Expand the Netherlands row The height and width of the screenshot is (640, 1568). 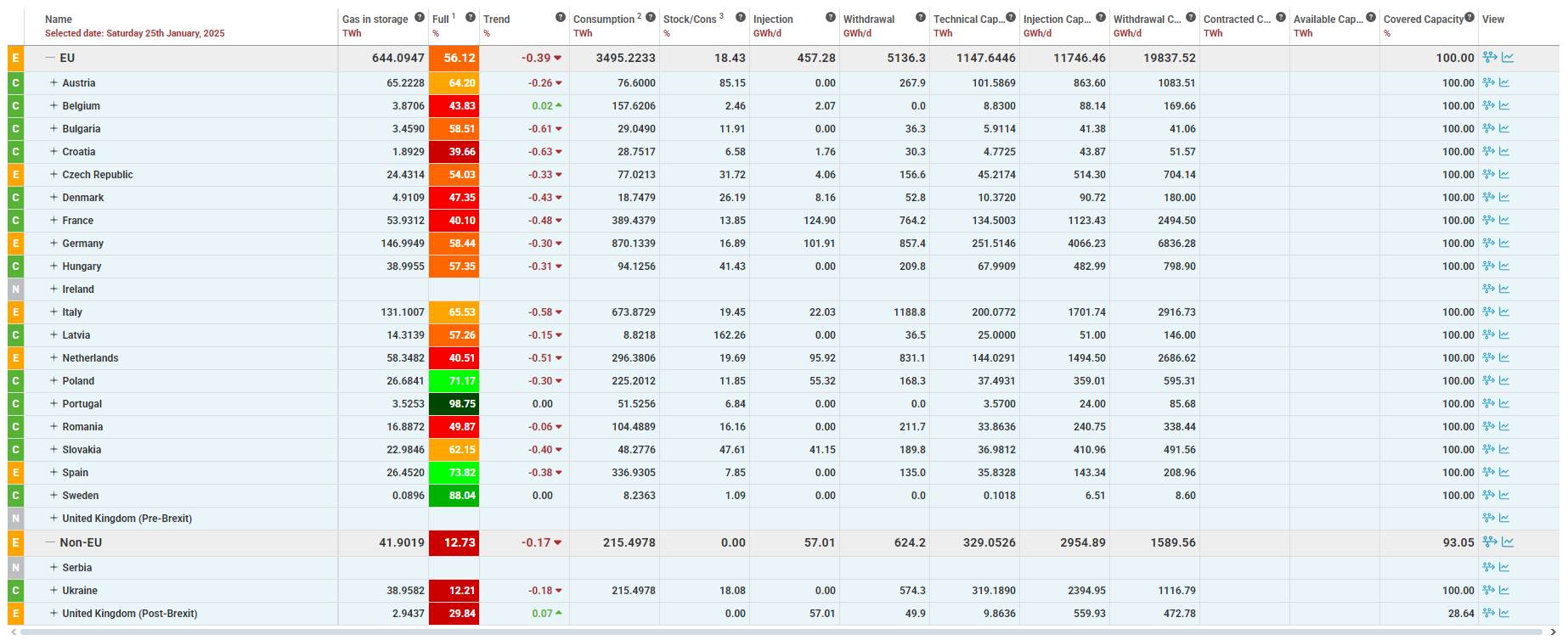[54, 358]
